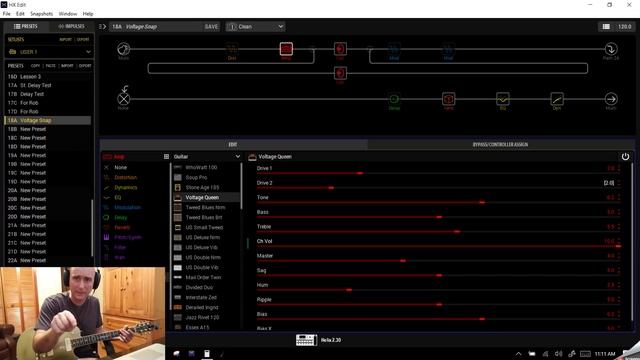
Task: Click the Drive 1 value stepper arrows
Action: [619, 169]
